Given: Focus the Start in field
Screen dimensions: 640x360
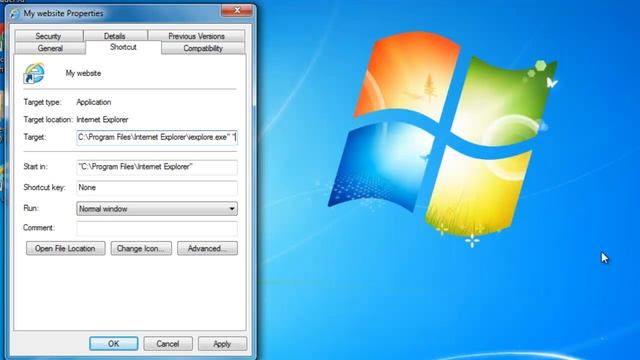Looking at the screenshot, I should (x=157, y=167).
